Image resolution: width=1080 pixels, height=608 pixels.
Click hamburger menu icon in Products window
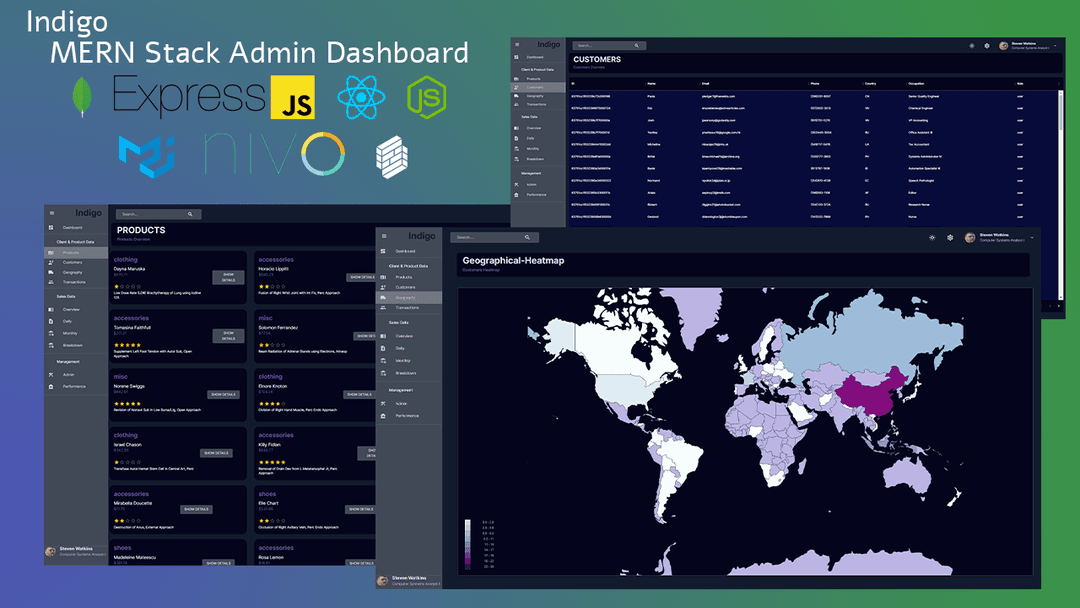pyautogui.click(x=52, y=213)
